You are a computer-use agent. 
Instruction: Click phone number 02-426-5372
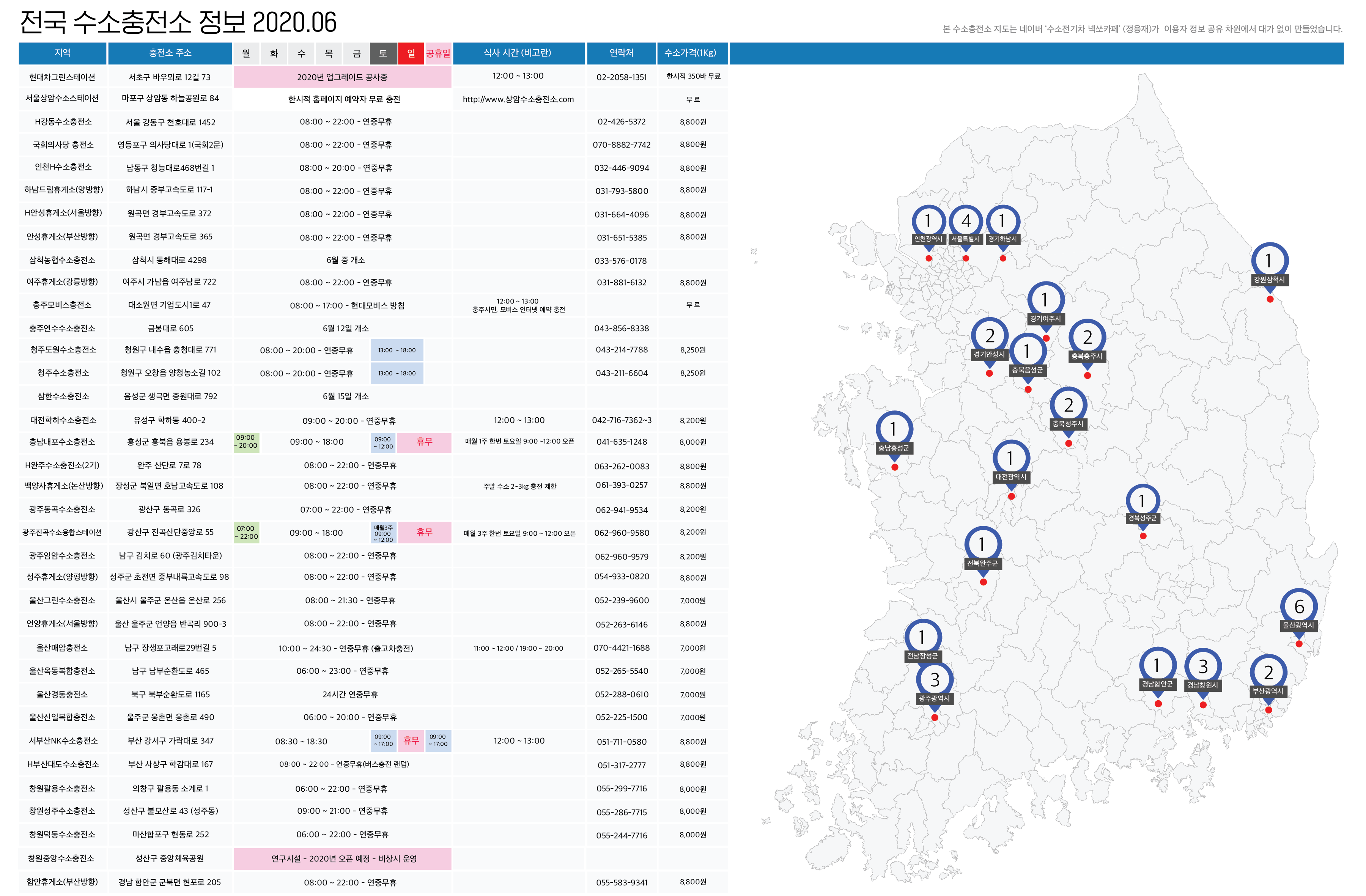(x=621, y=122)
